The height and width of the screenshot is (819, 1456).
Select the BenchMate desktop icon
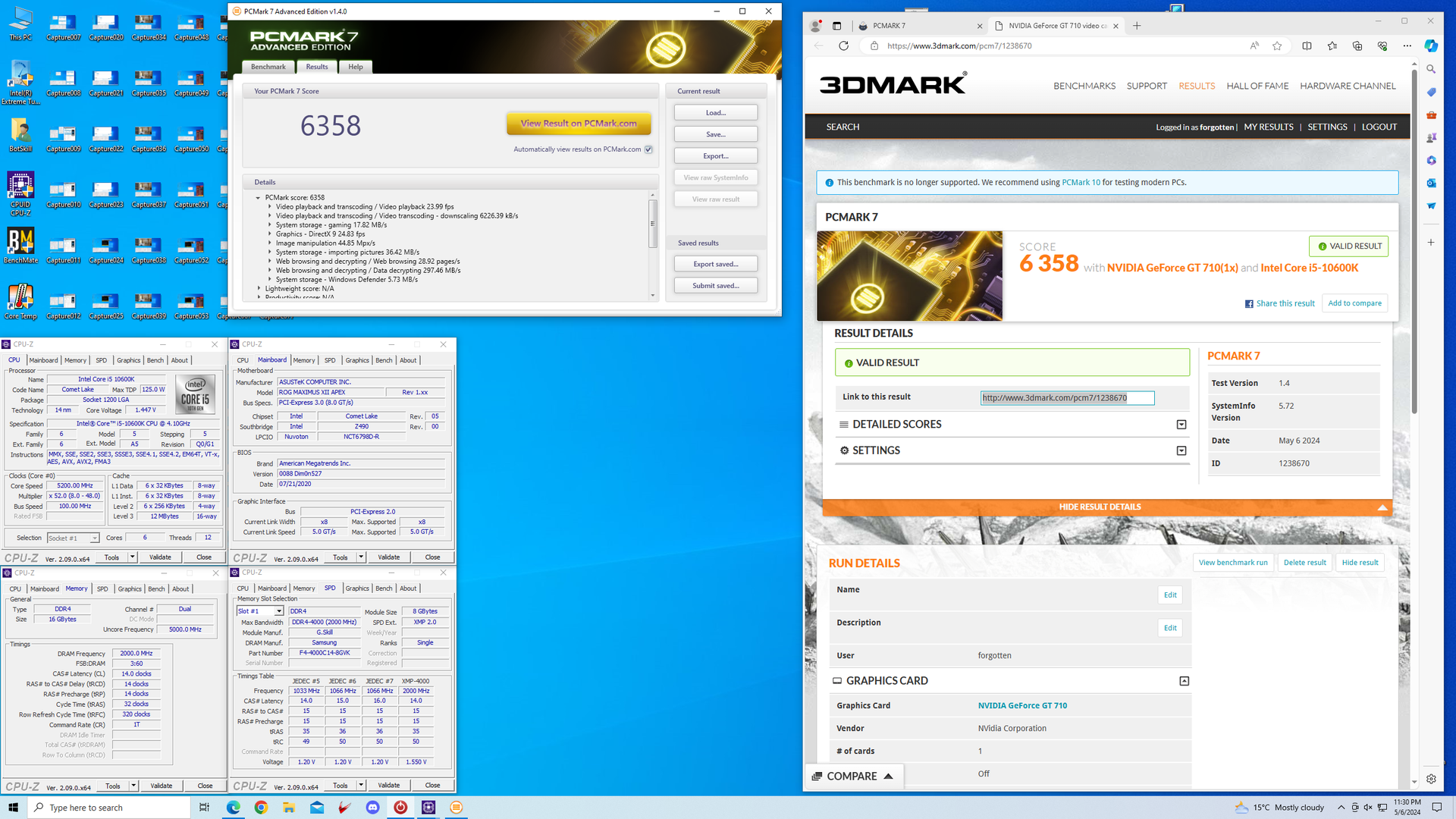pyautogui.click(x=20, y=246)
